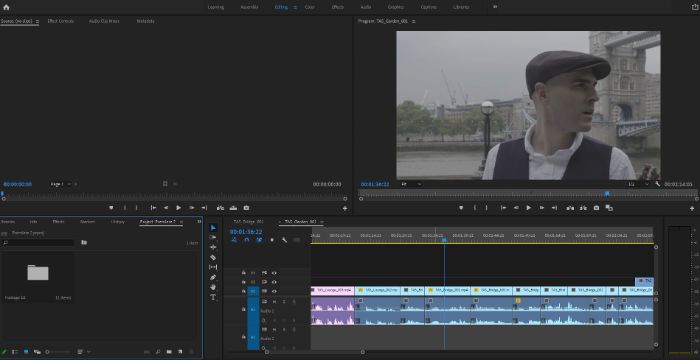Select the Hand tool
Image resolution: width=700 pixels, height=360 pixels.
(213, 287)
